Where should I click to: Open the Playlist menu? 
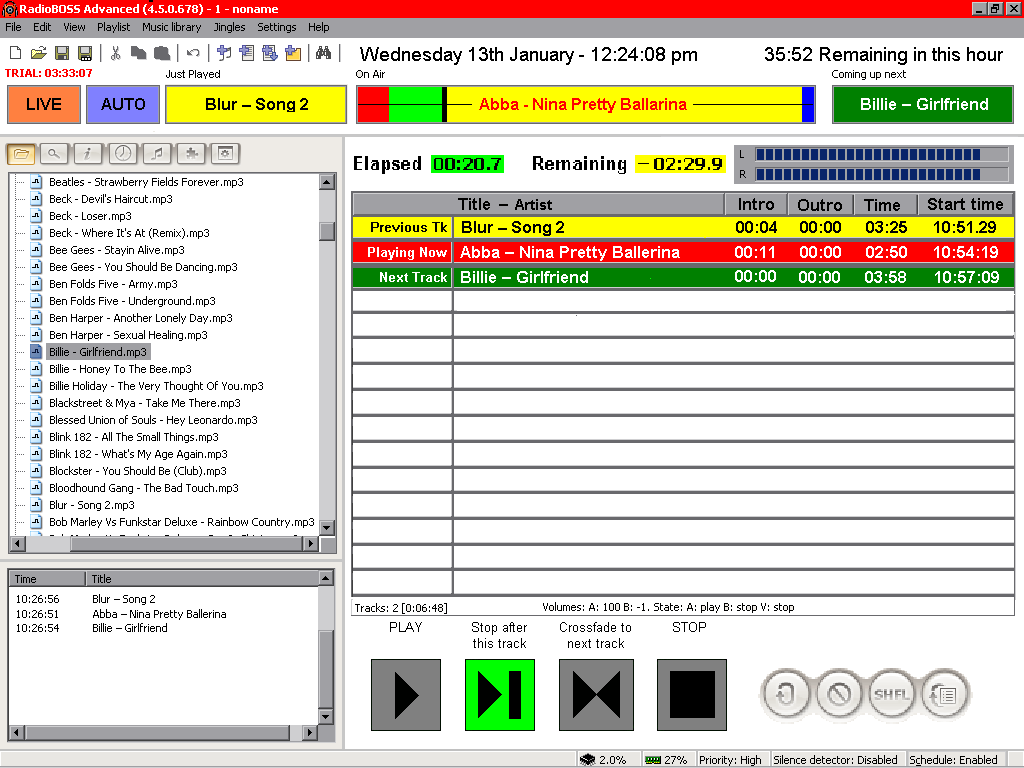(114, 27)
